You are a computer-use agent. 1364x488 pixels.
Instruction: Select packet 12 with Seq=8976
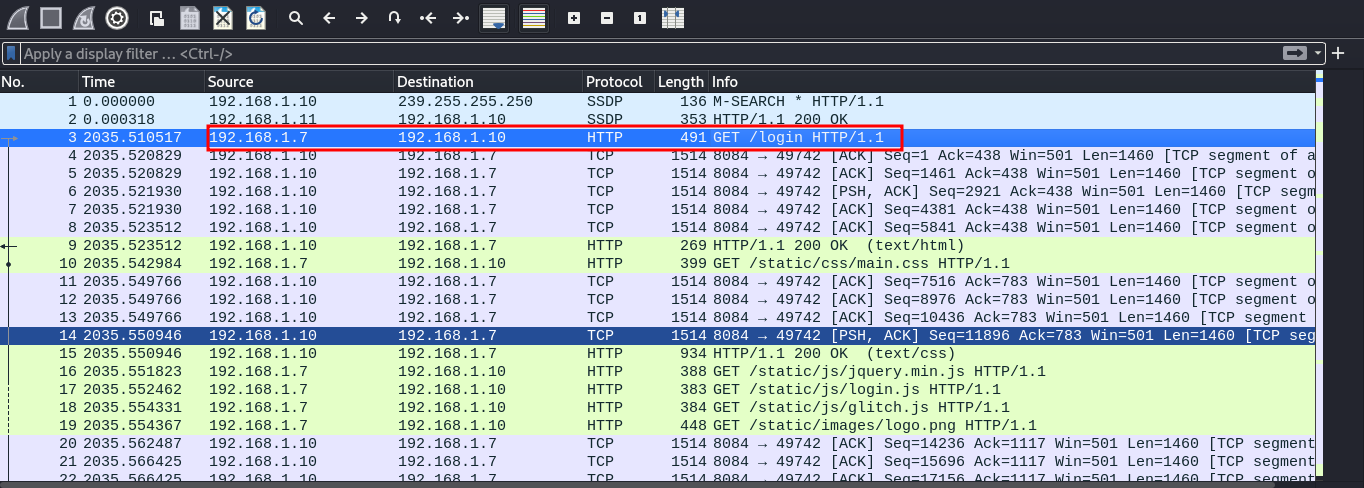coord(657,300)
